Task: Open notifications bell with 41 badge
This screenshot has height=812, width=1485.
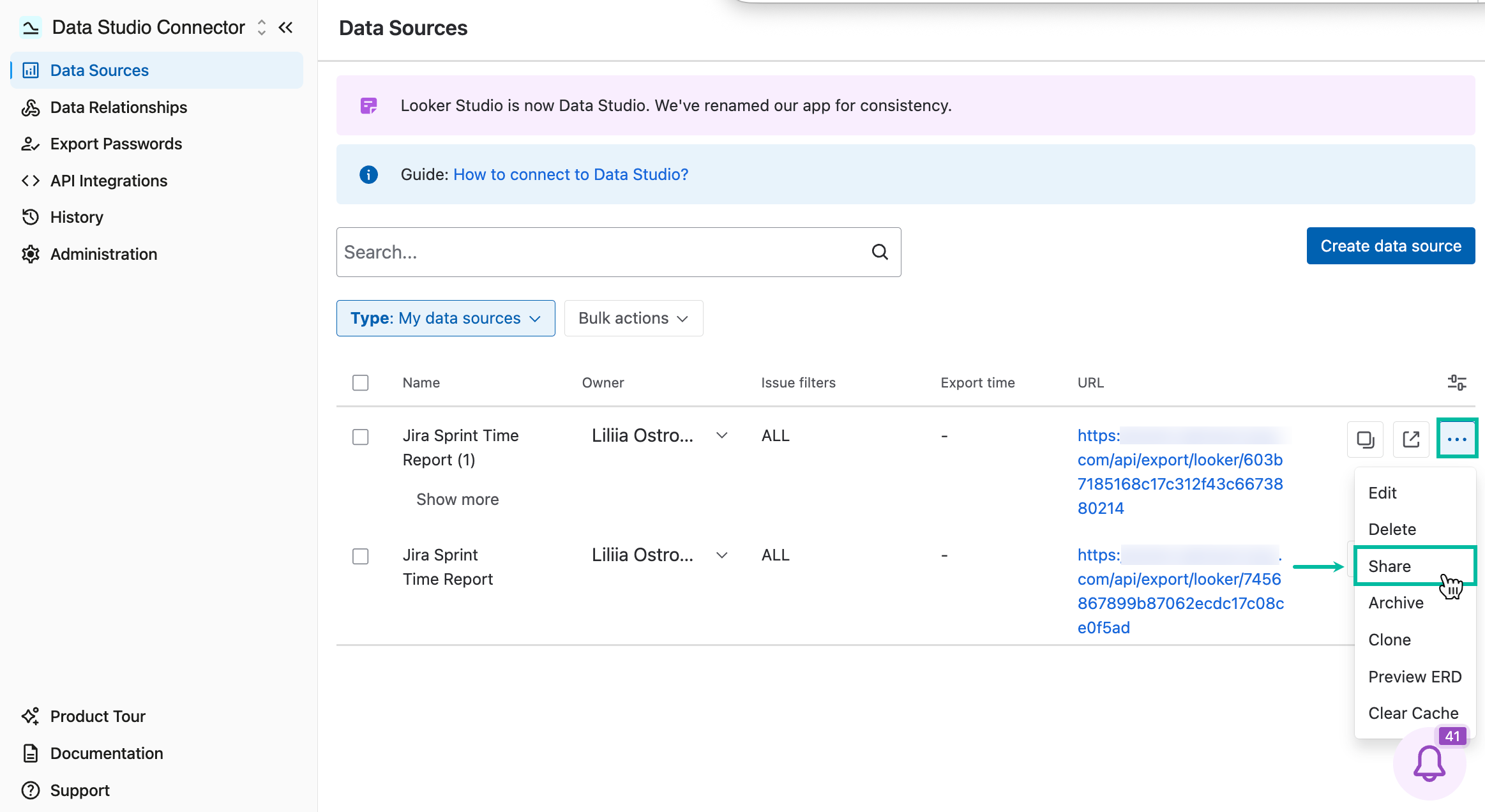Action: [1429, 763]
